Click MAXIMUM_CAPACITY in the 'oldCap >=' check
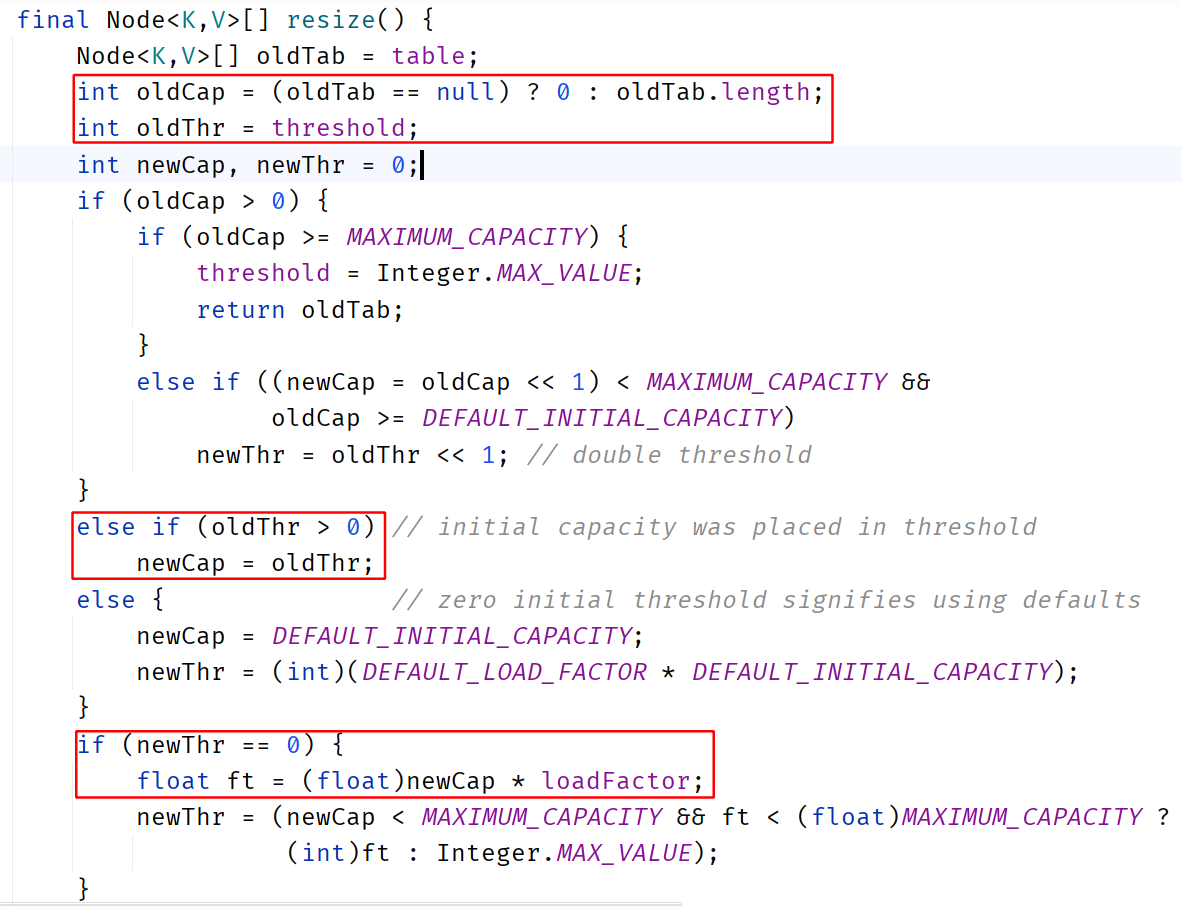The width and height of the screenshot is (1181, 906). click(466, 237)
